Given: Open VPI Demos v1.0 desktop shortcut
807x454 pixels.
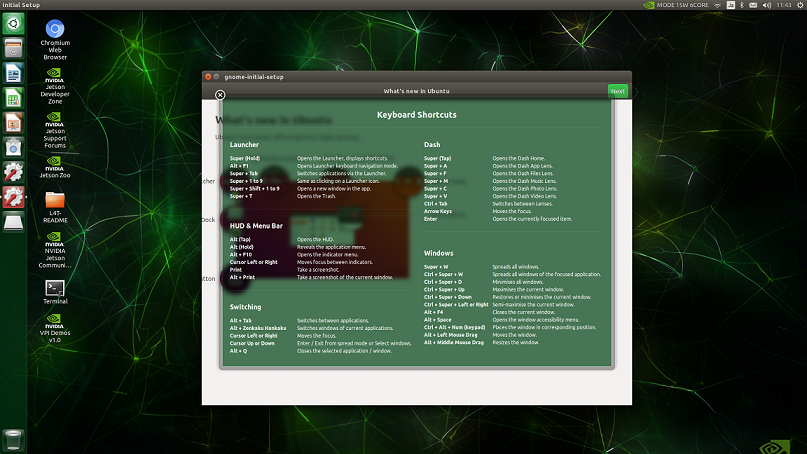Looking at the screenshot, I should click(x=55, y=328).
